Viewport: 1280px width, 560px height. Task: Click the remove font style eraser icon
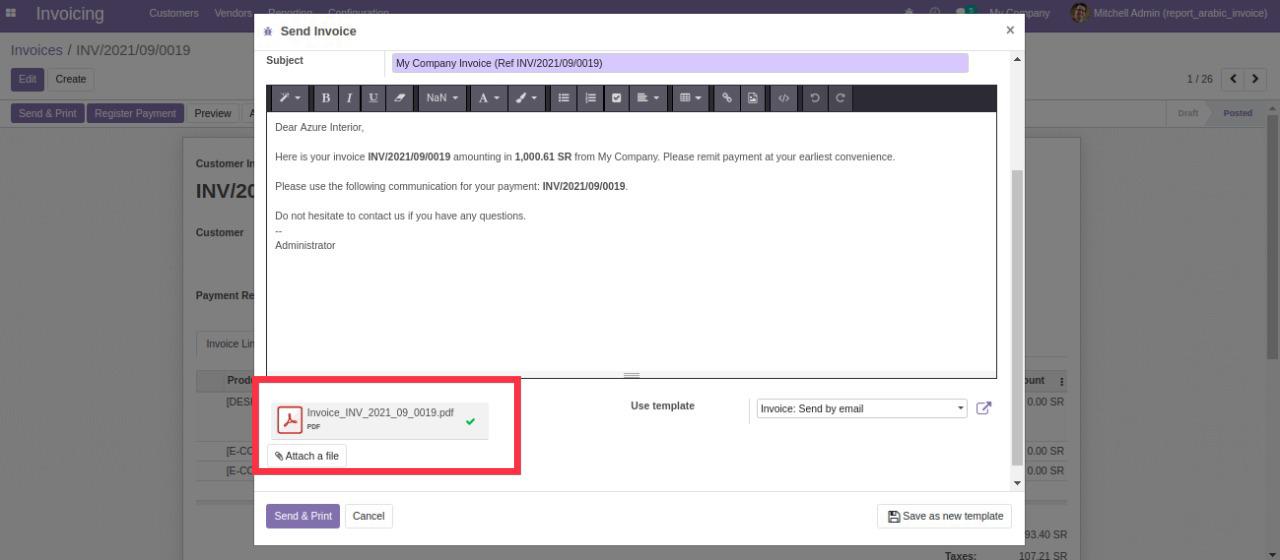pos(399,98)
